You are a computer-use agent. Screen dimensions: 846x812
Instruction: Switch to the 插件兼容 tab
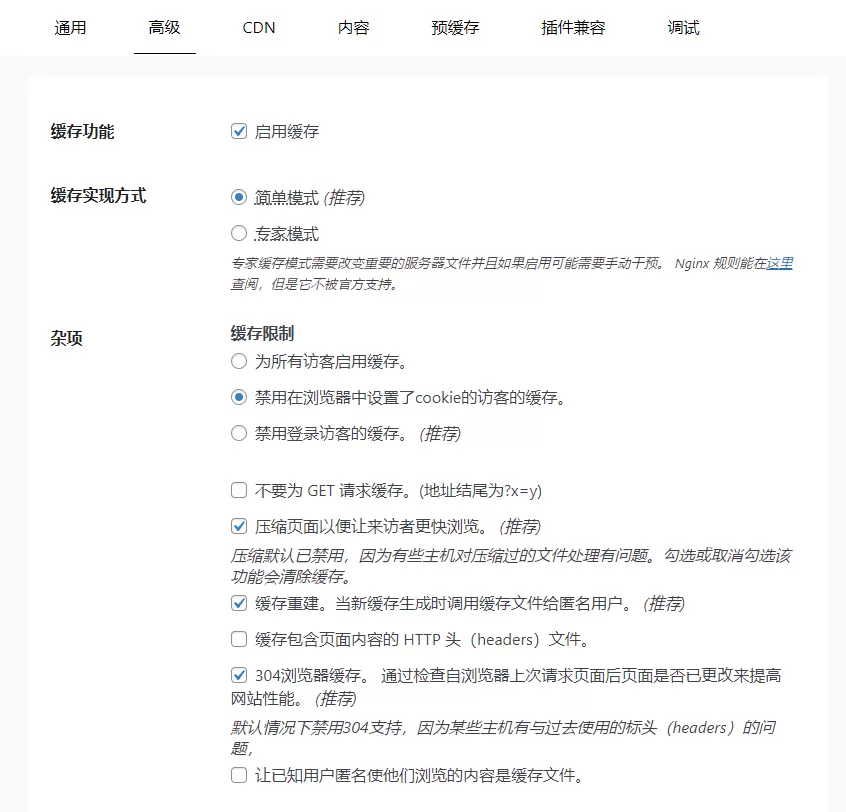(x=573, y=28)
